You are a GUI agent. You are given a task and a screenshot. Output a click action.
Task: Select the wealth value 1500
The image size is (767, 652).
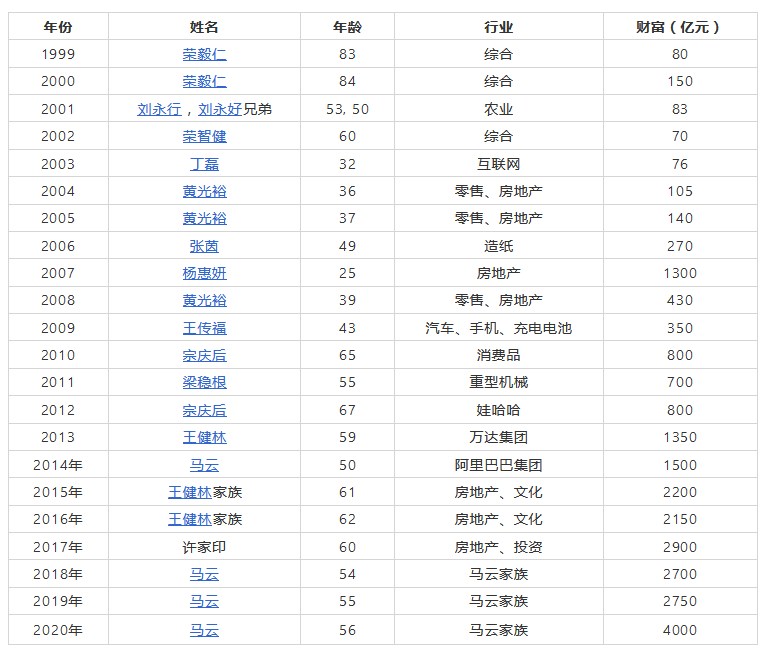tap(680, 465)
